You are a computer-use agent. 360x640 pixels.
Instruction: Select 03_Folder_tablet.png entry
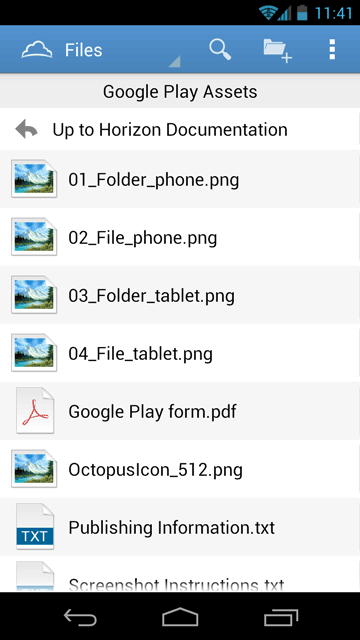click(180, 295)
